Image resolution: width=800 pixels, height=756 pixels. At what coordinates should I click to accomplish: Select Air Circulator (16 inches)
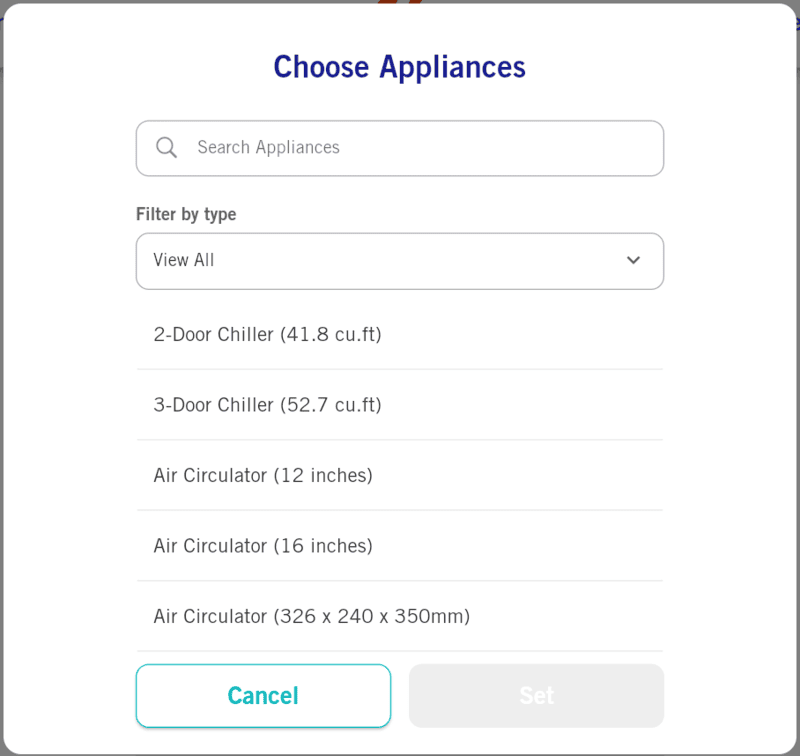[263, 546]
